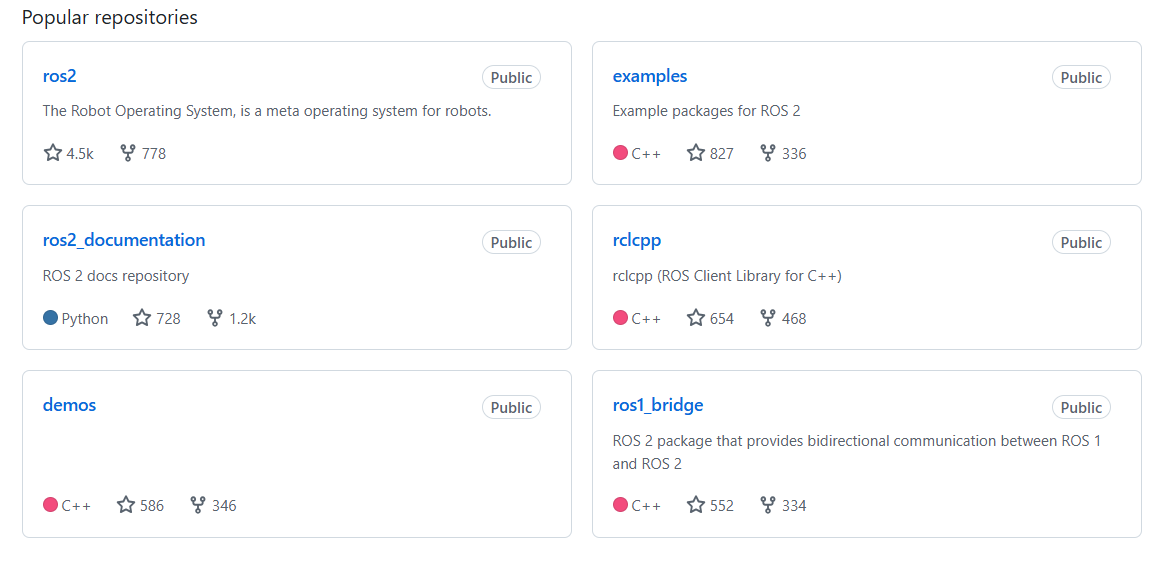Open the rclcpp repository link
Screen dimensions: 1175x564
637,240
